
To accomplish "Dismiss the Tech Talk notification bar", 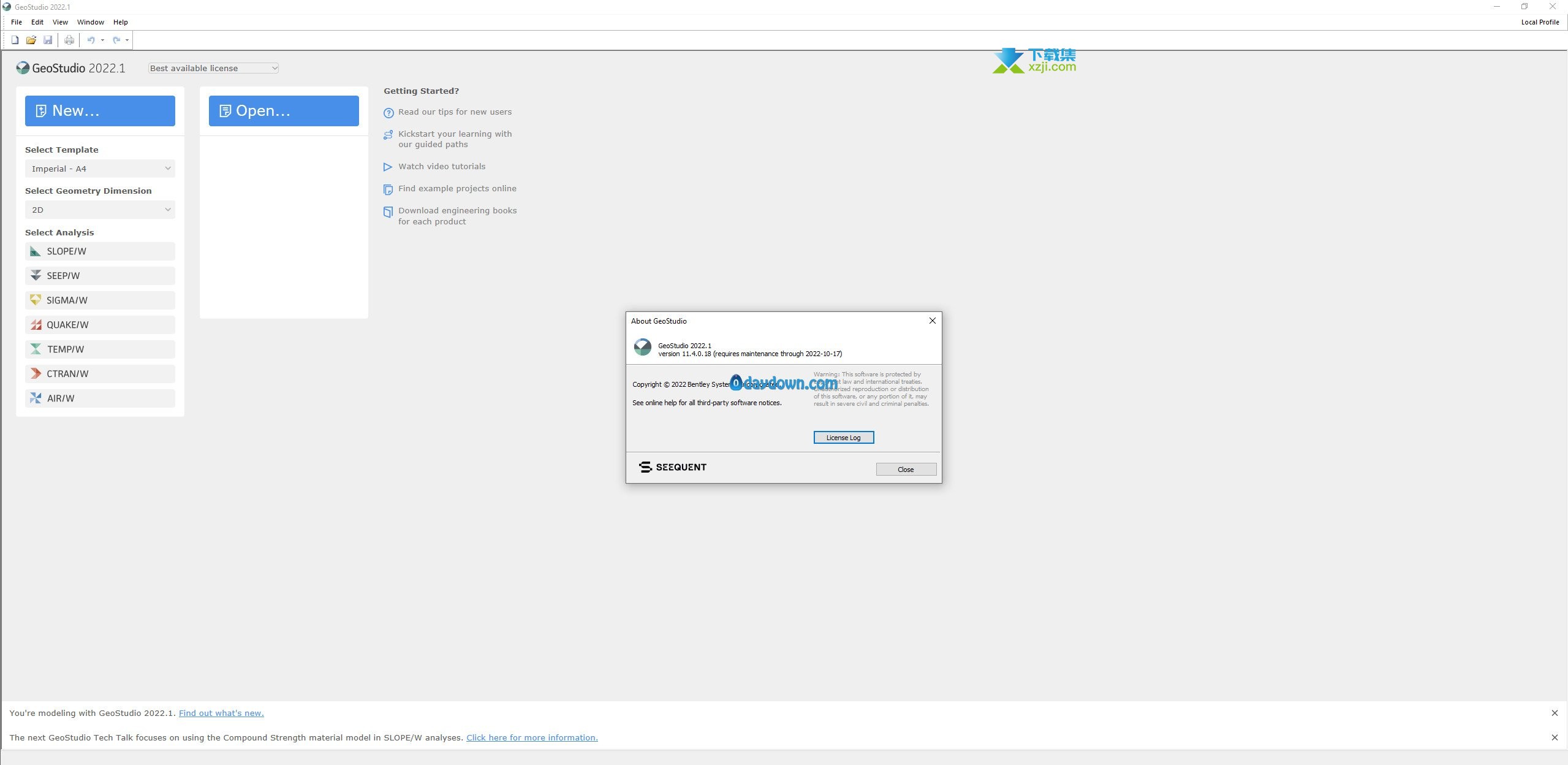I will (x=1555, y=737).
